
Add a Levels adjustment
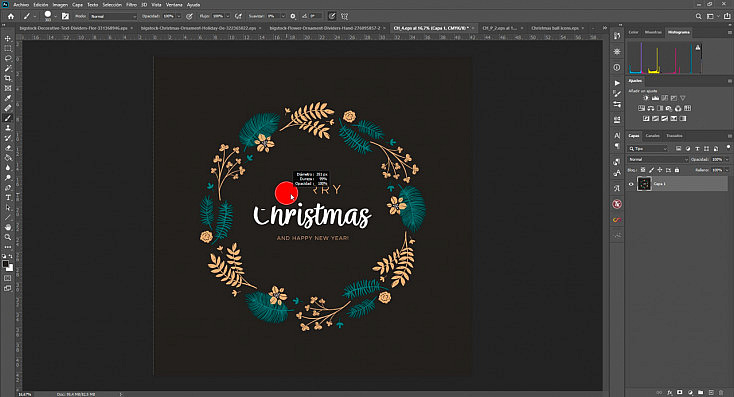[x=655, y=98]
